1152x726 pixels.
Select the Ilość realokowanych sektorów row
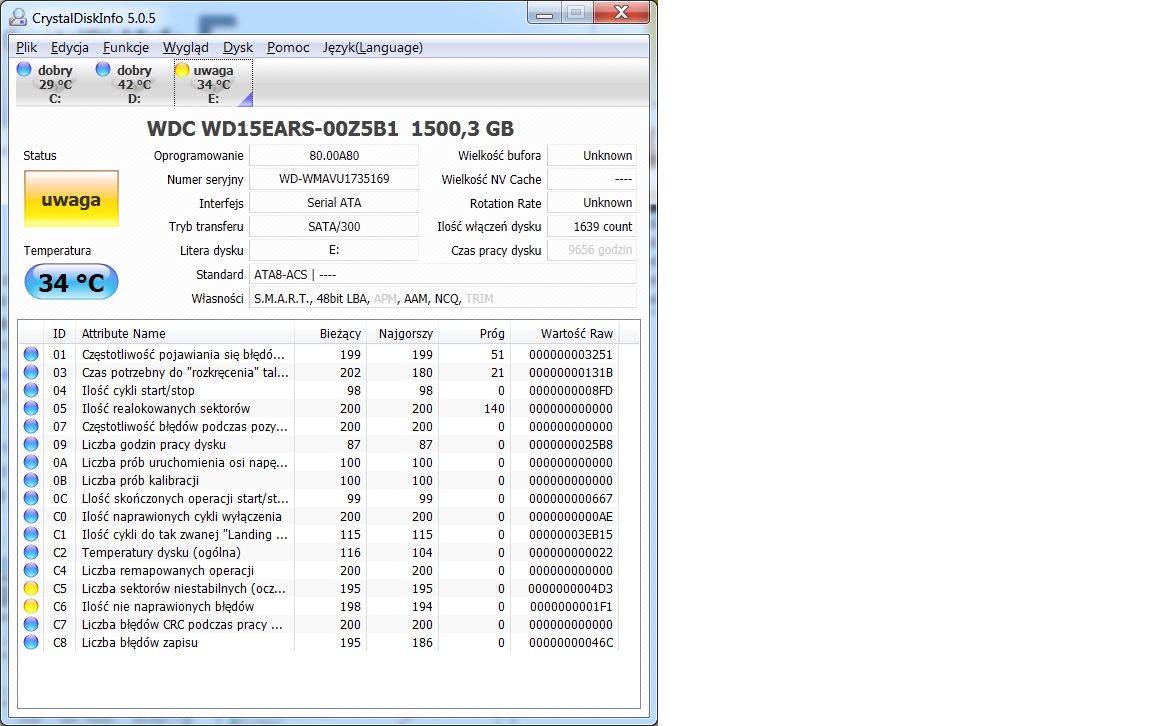tap(320, 409)
